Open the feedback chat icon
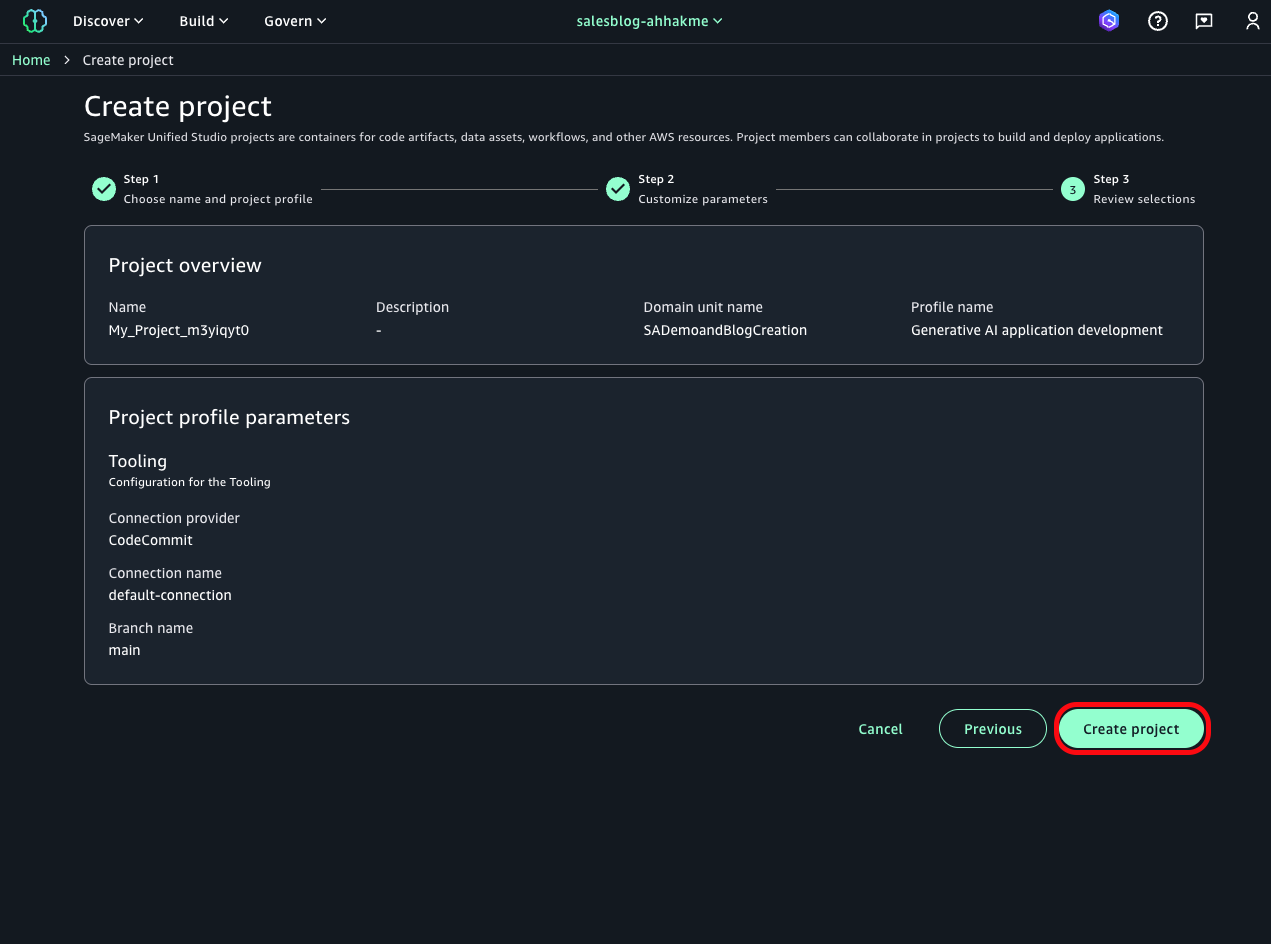This screenshot has height=944, width=1271. point(1204,20)
